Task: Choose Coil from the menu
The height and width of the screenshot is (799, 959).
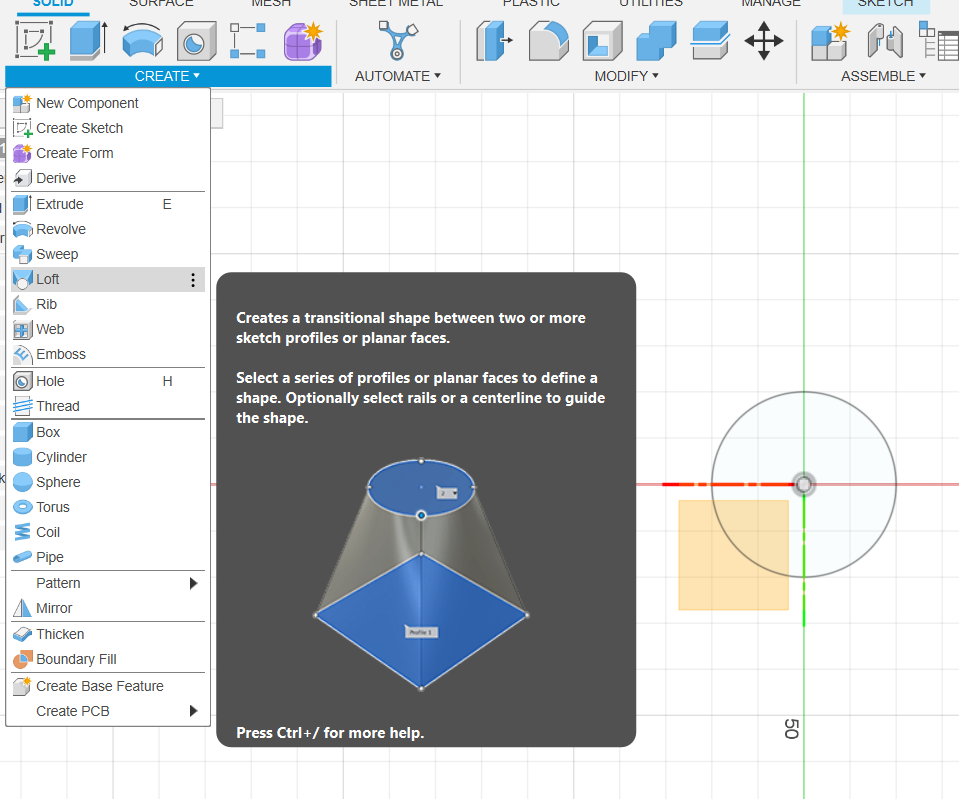Action: 108,532
